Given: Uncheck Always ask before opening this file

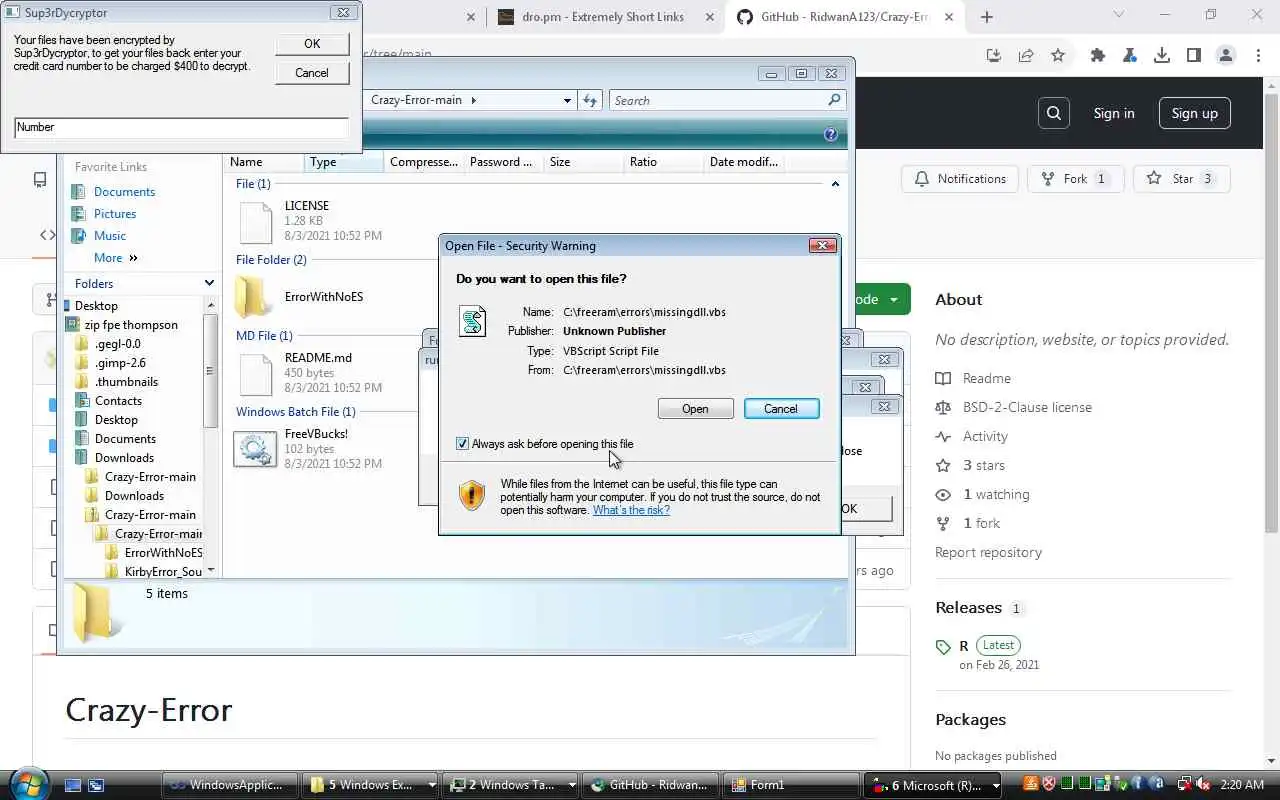Looking at the screenshot, I should 462,444.
